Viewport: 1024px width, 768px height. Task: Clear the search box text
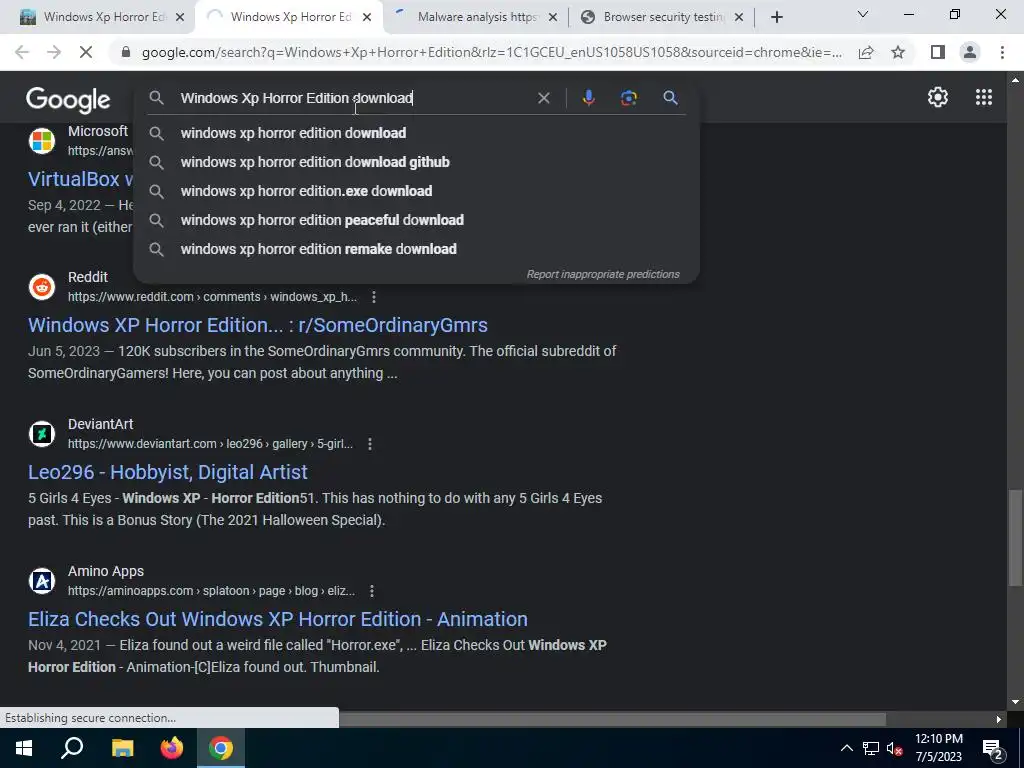click(x=543, y=98)
